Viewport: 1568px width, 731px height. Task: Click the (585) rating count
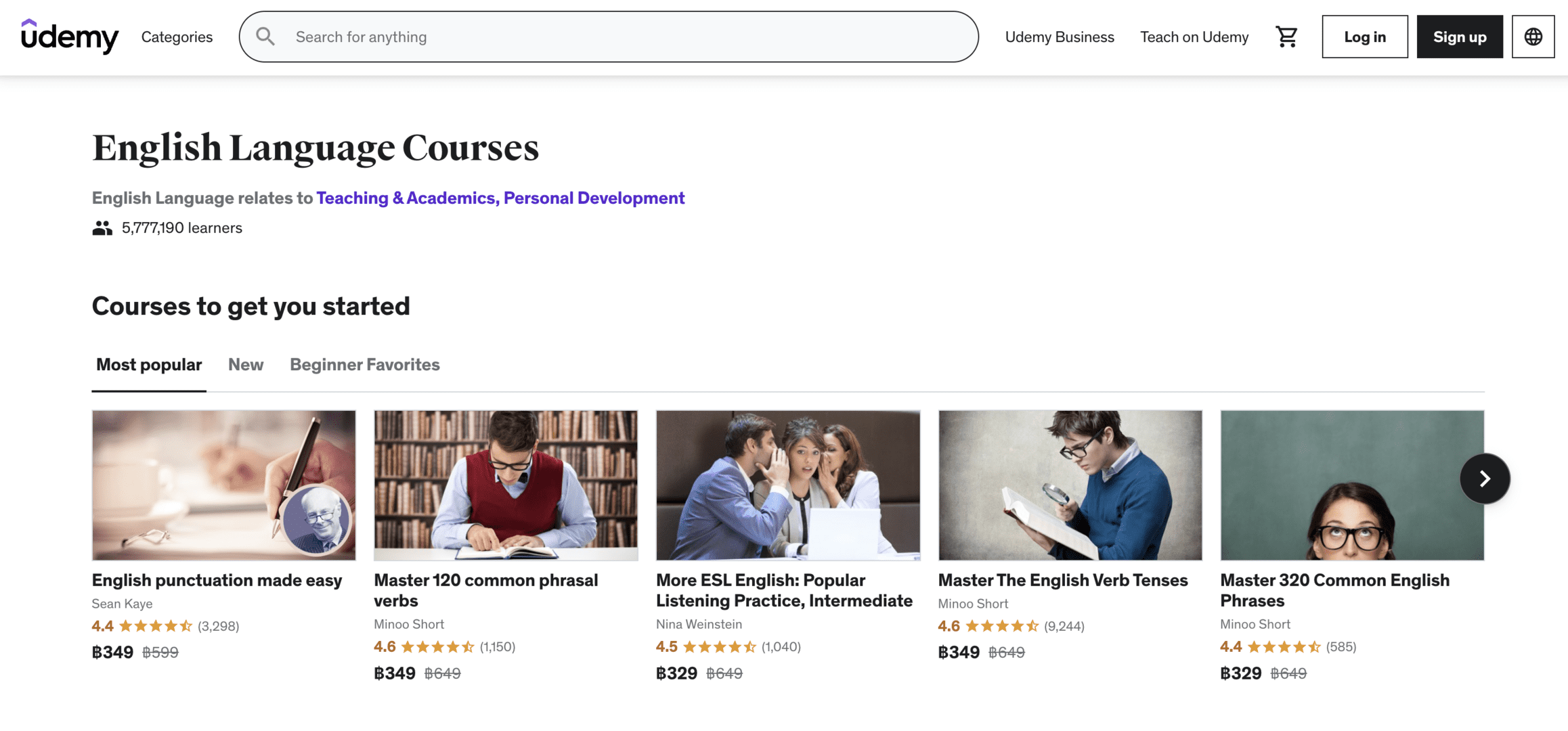point(1341,647)
